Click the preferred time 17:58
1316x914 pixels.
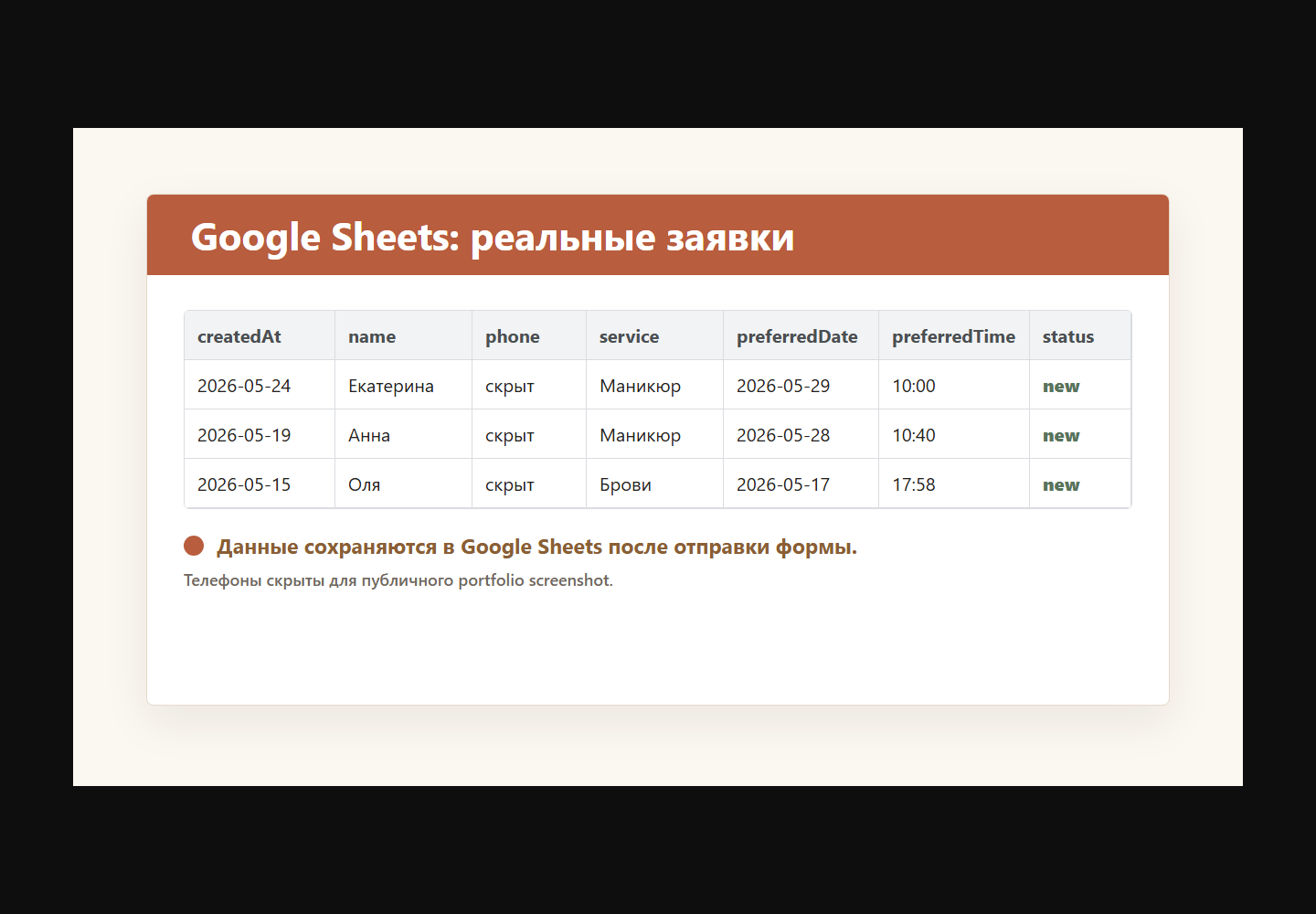[x=954, y=484]
